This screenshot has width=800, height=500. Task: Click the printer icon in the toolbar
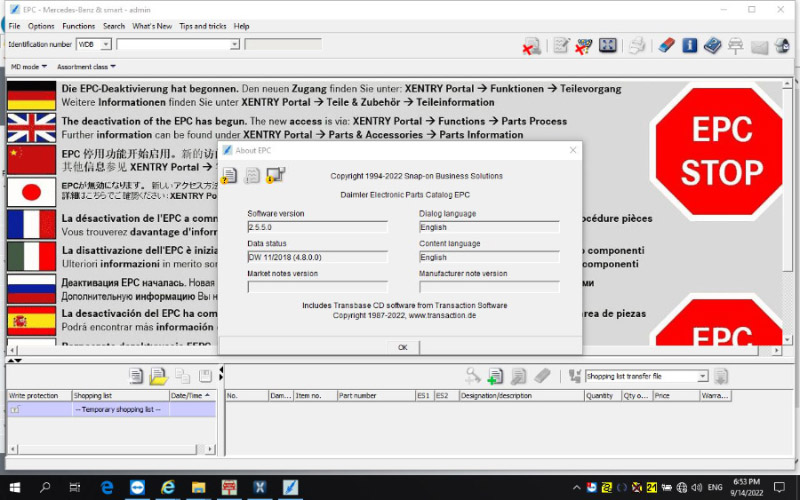pos(637,45)
